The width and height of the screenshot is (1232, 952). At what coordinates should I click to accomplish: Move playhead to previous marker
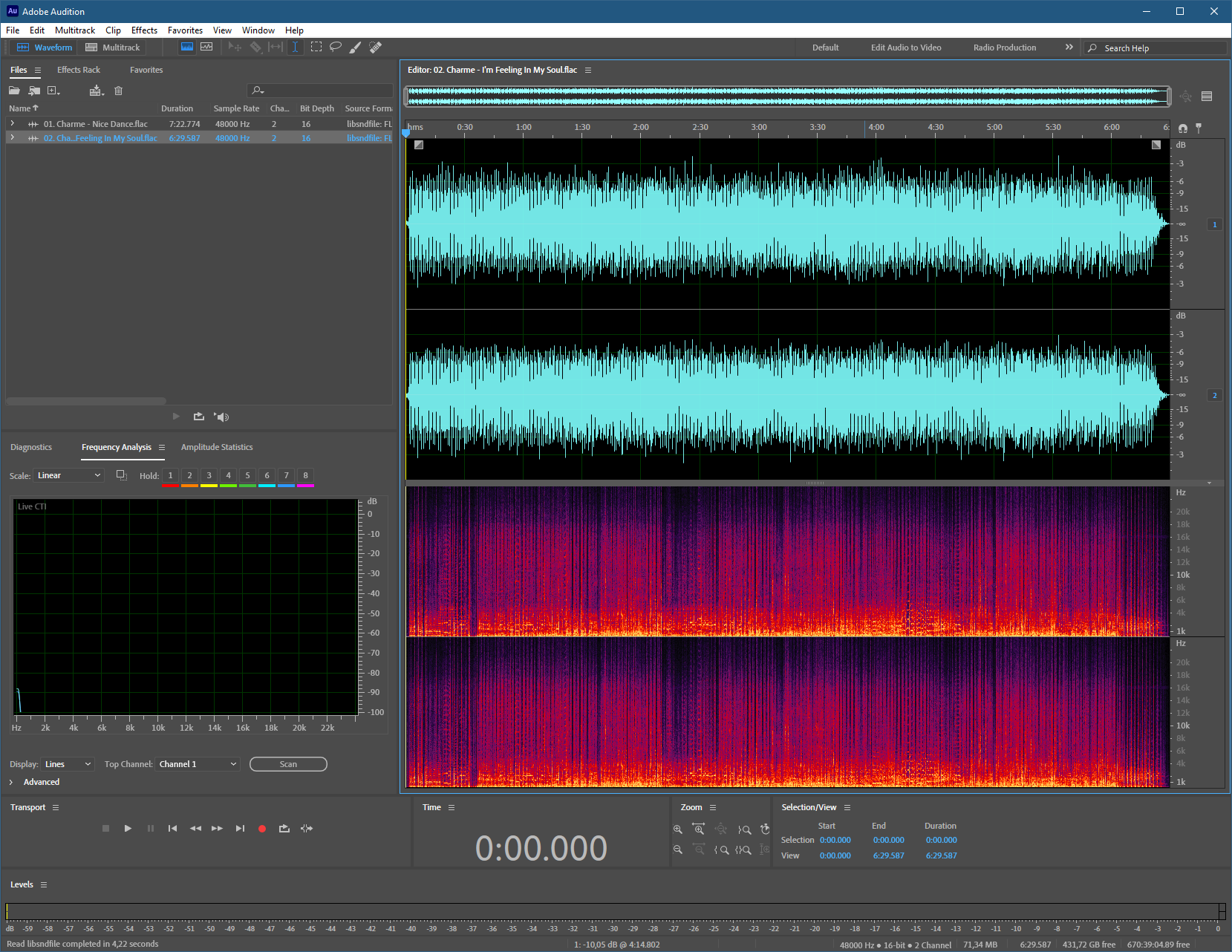click(172, 828)
